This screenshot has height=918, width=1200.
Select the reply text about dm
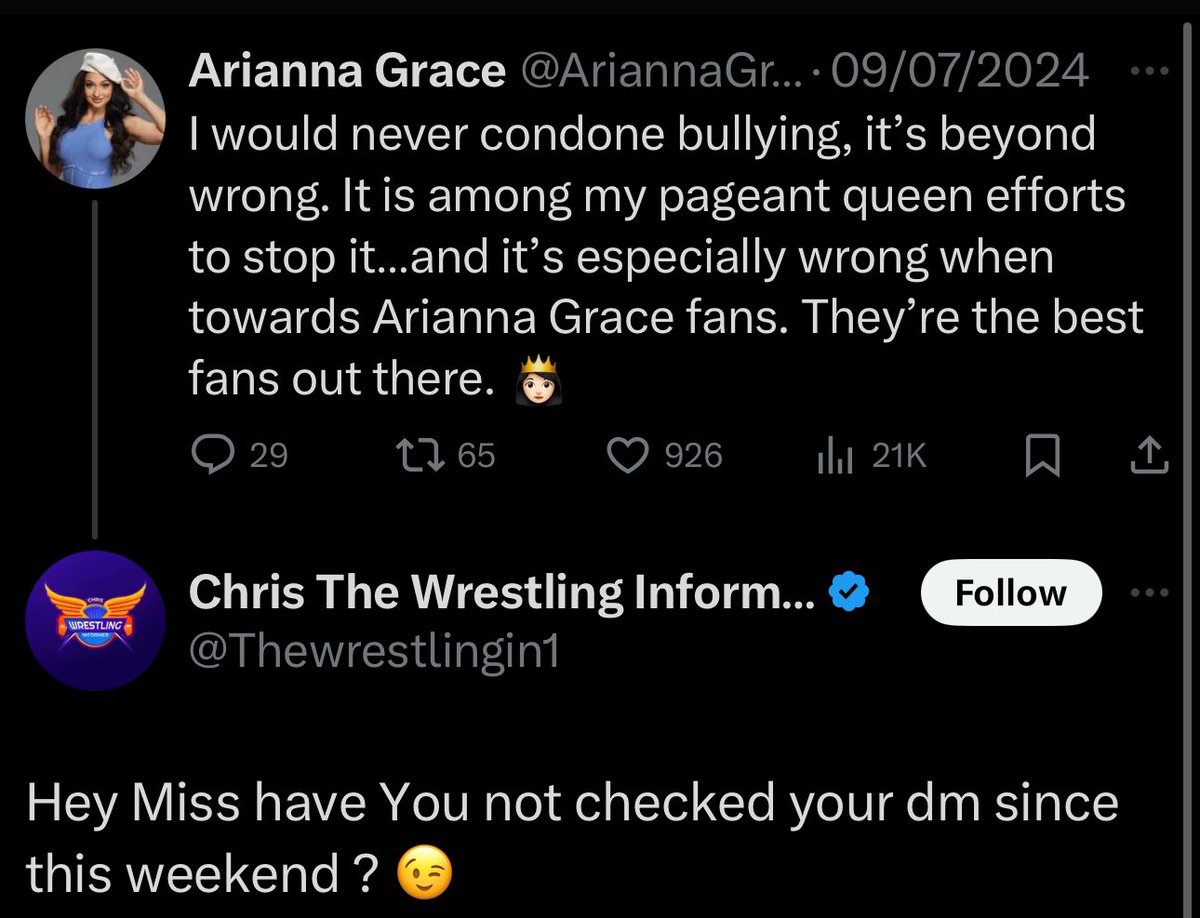pos(571,836)
